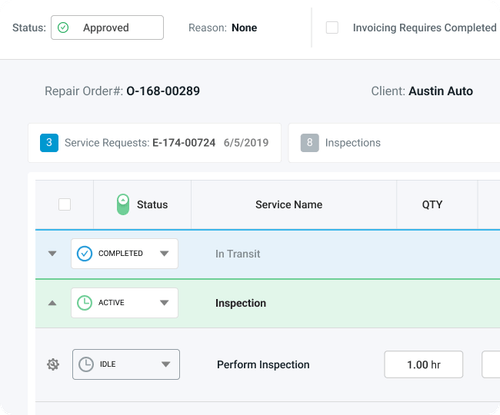Switch to the Inspections tab
This screenshot has width=500, height=415.
[x=394, y=143]
